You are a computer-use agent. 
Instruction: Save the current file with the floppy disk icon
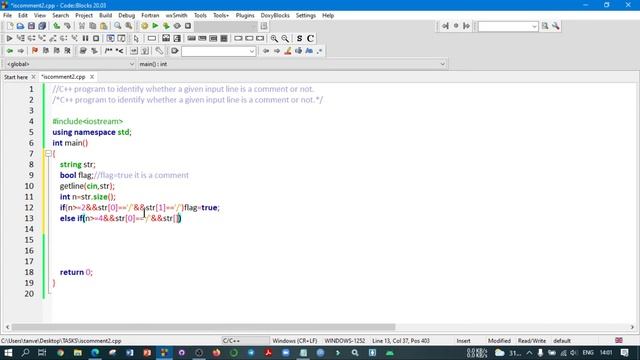coord(31,26)
